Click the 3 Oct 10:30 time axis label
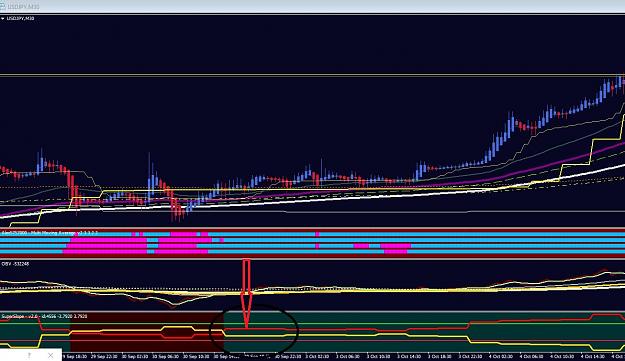625x361 pixels. pos(379,356)
